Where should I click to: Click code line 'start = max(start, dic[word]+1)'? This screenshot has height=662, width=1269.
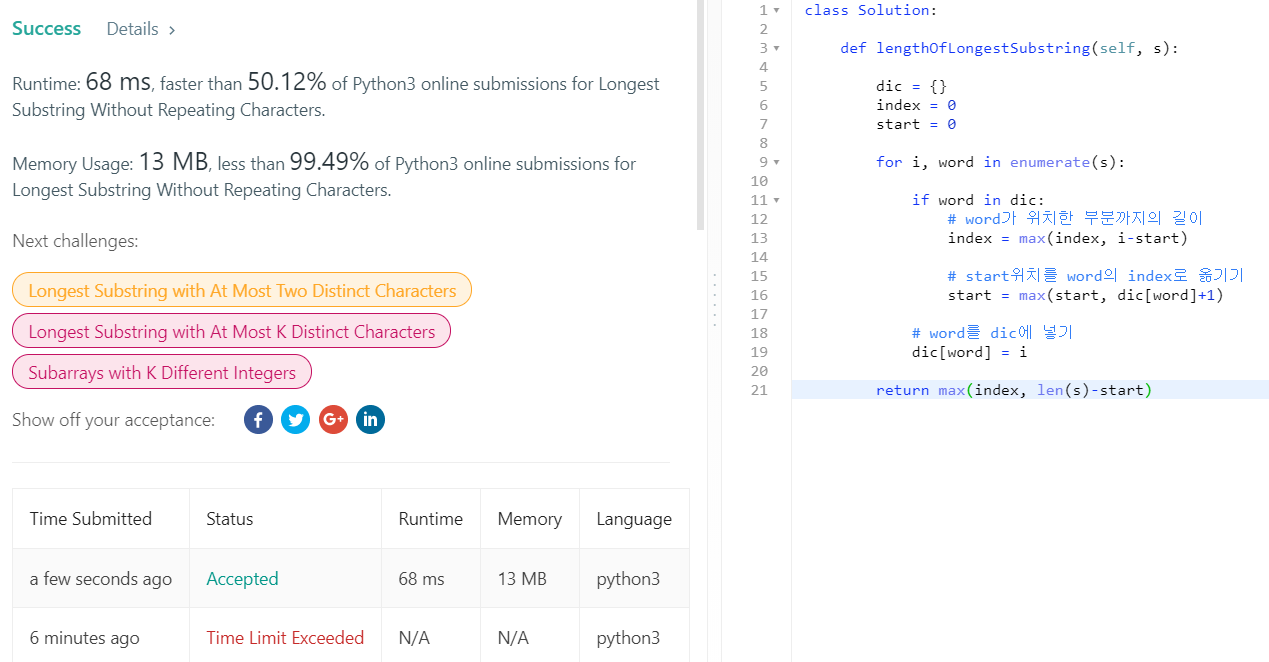(x=1086, y=295)
